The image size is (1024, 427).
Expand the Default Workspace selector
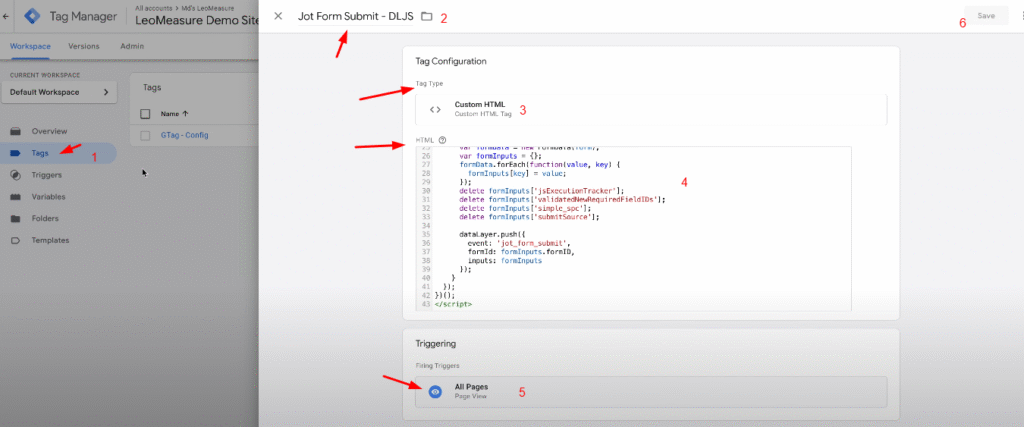(59, 92)
